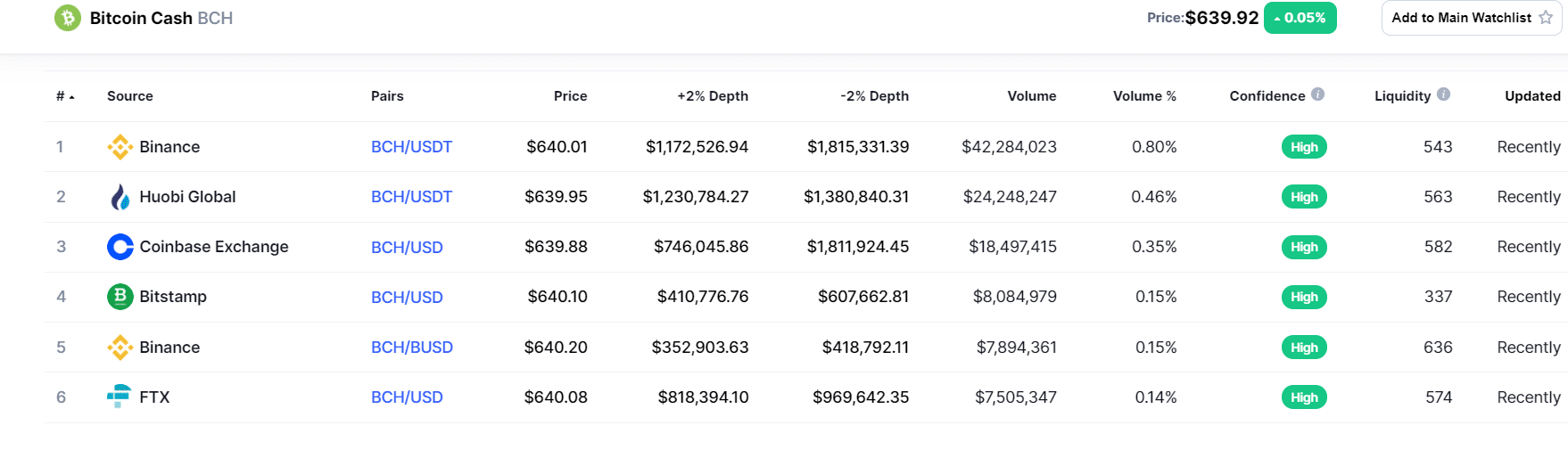Click the Price column header
The width and height of the screenshot is (1568, 450).
570,96
